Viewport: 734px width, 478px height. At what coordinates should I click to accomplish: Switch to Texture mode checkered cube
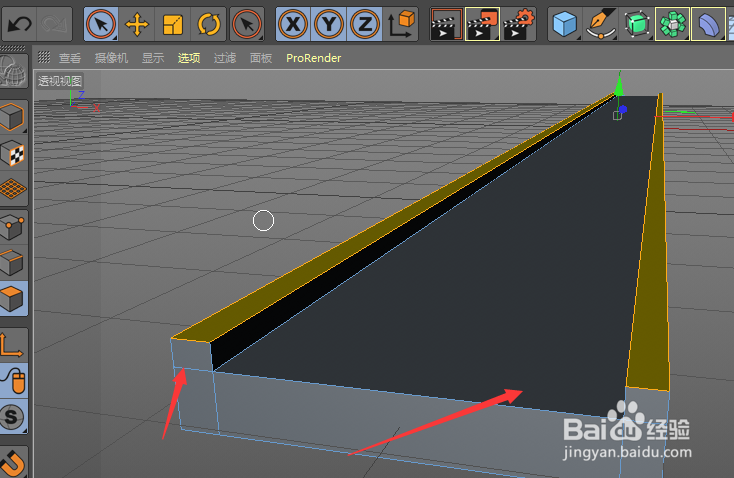tap(14, 153)
